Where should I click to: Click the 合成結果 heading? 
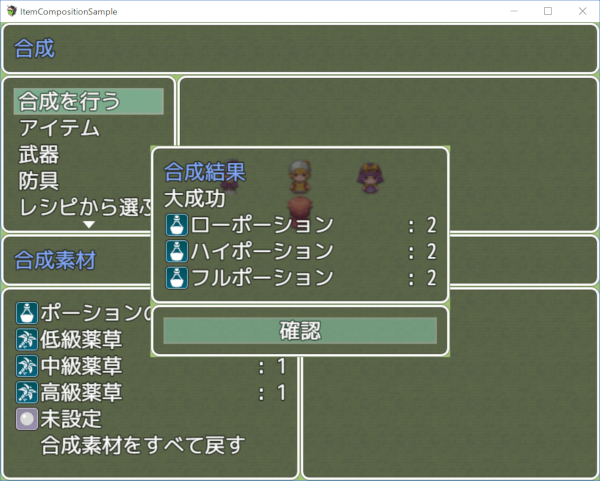(205, 172)
